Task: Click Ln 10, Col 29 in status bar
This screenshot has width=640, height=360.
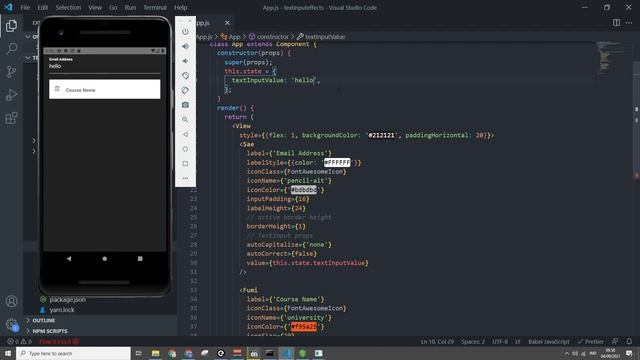Action: tap(437, 341)
